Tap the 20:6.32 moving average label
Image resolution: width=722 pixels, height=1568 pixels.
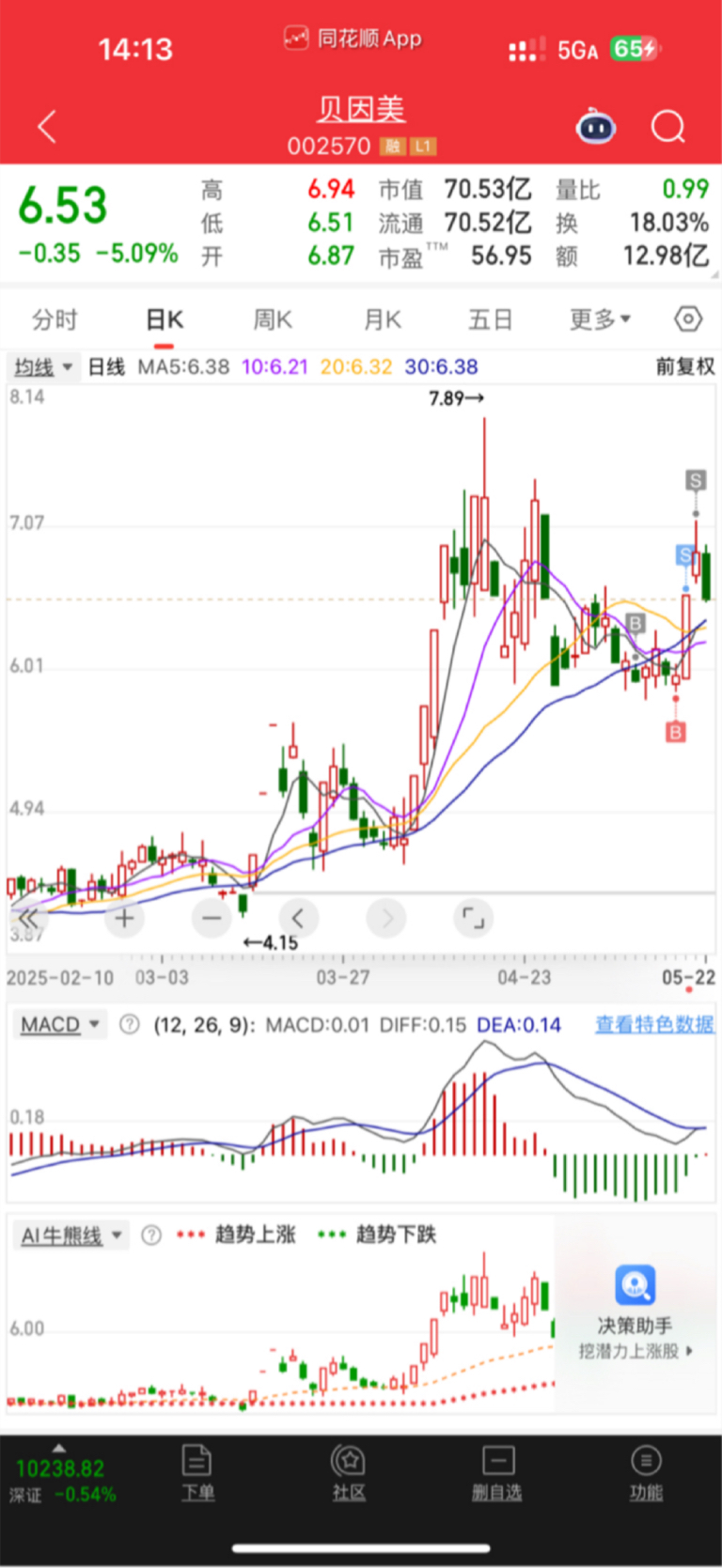click(x=356, y=366)
